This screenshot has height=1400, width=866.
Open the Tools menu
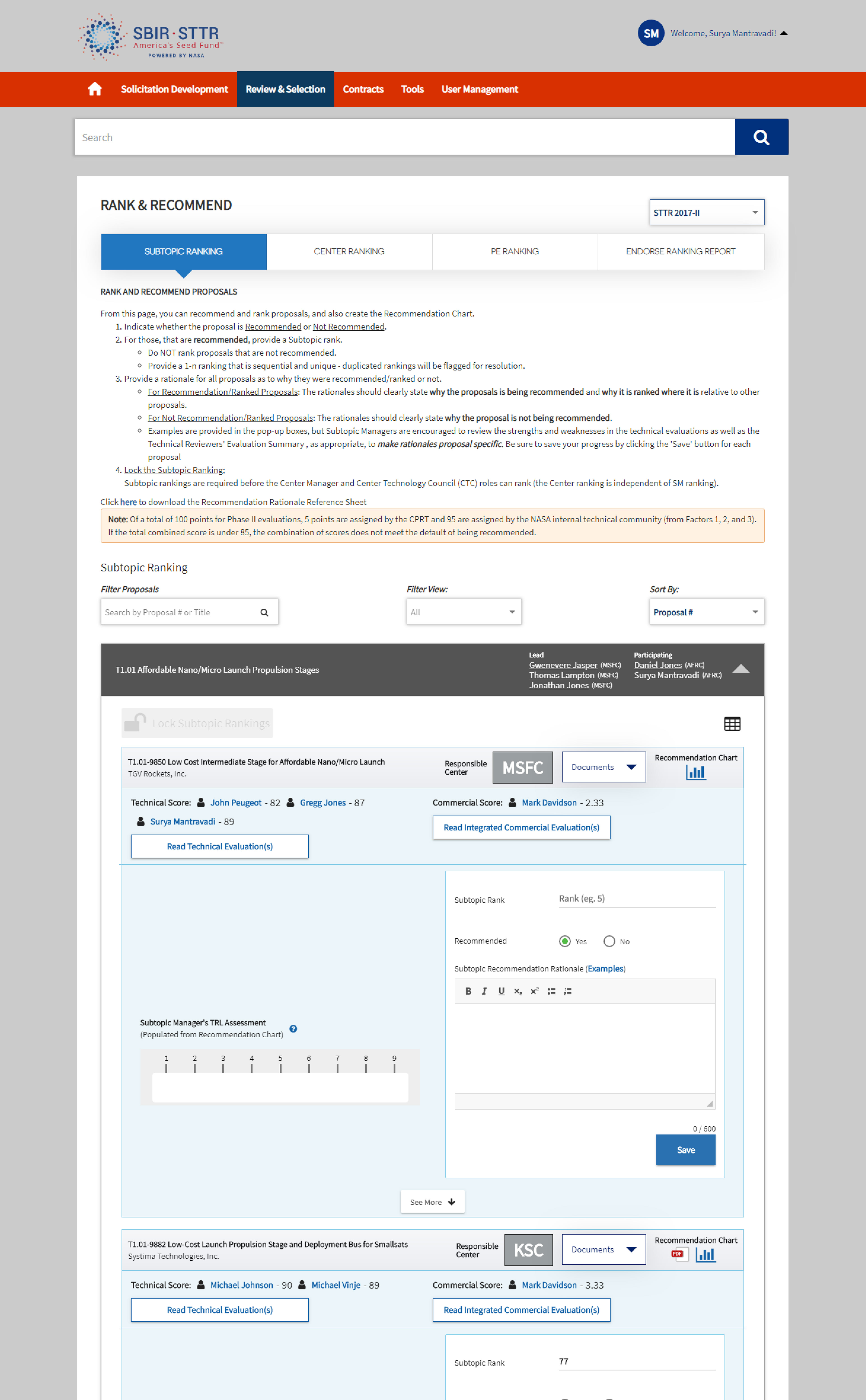click(412, 89)
